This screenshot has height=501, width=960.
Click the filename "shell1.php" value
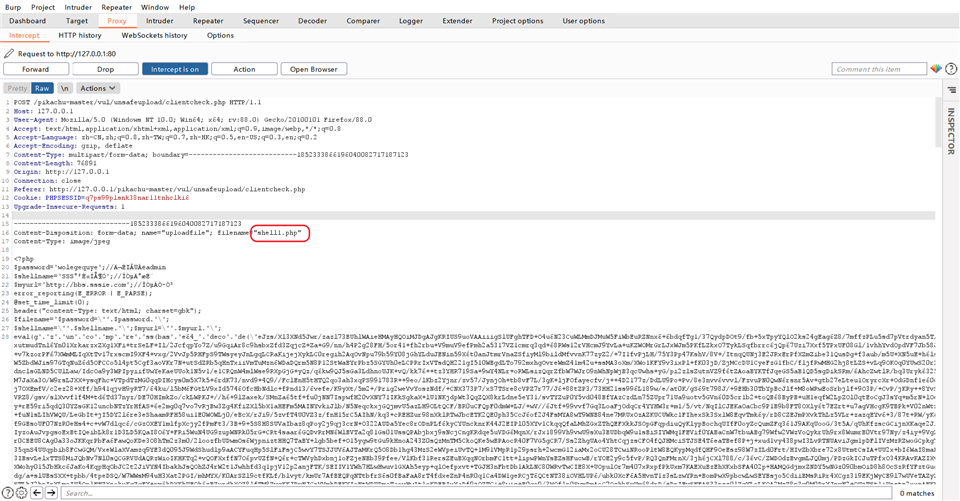[x=278, y=233]
